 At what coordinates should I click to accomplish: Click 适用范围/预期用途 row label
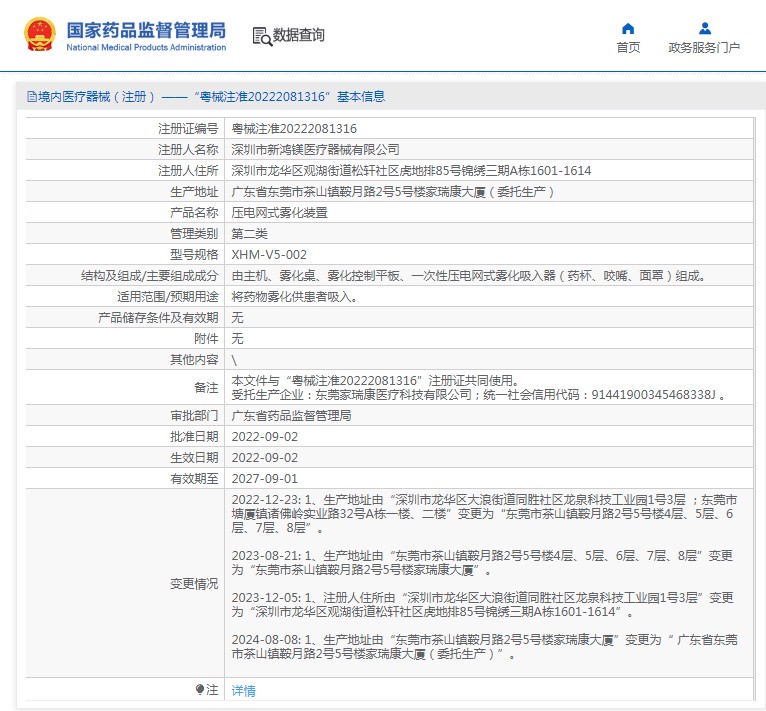pyautogui.click(x=168, y=297)
